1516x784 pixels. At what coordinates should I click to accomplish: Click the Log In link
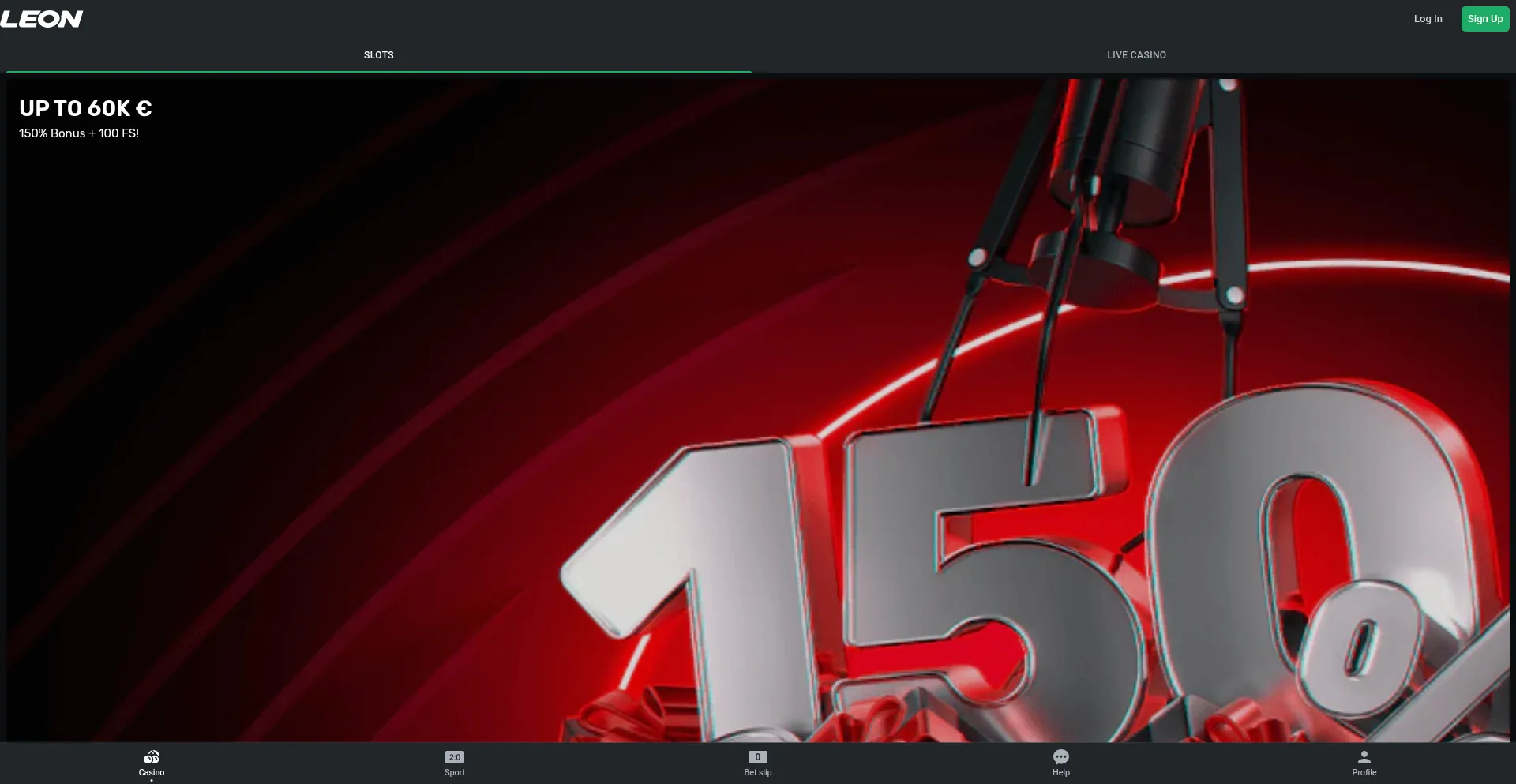click(x=1428, y=19)
